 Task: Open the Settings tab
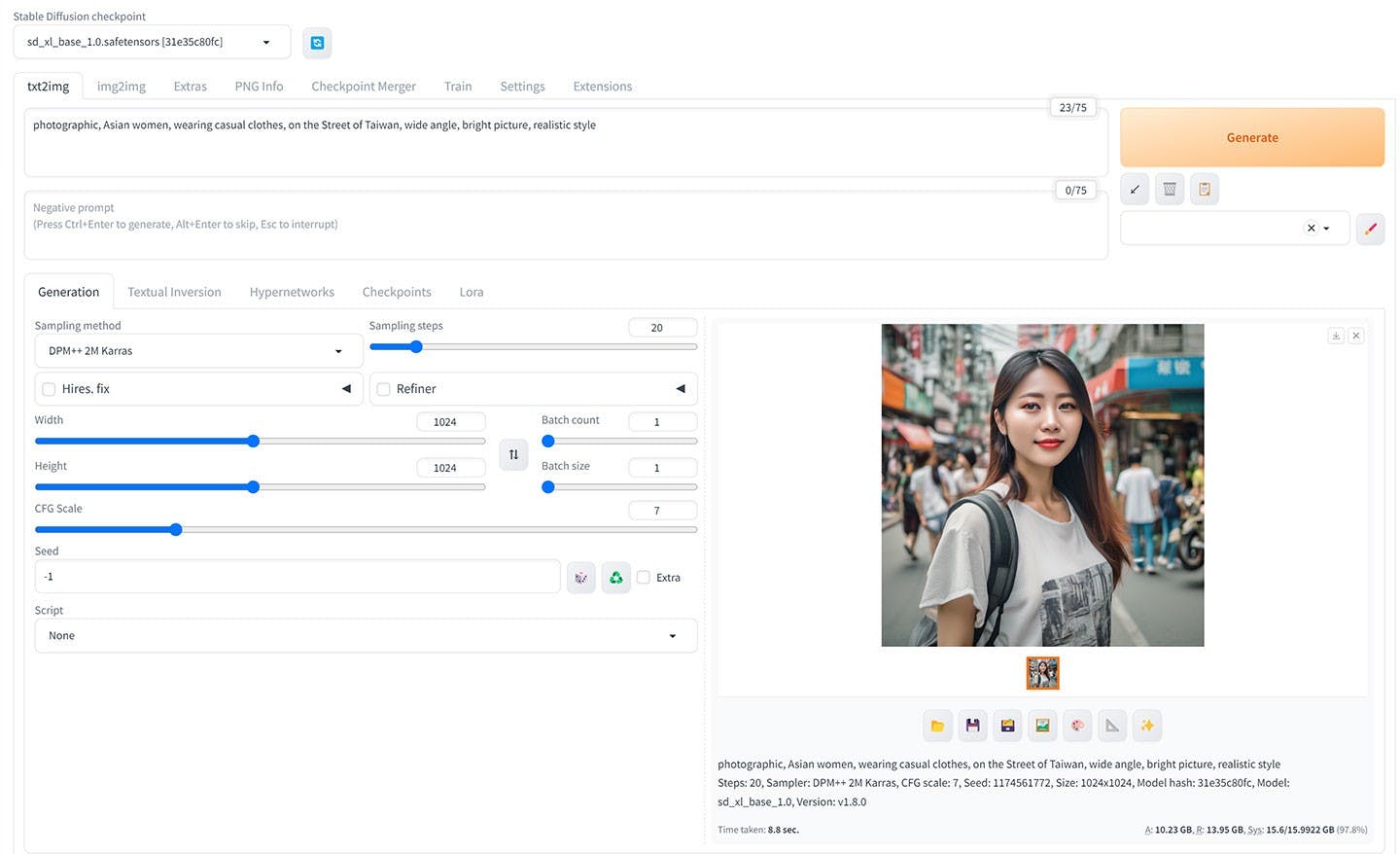coord(522,87)
